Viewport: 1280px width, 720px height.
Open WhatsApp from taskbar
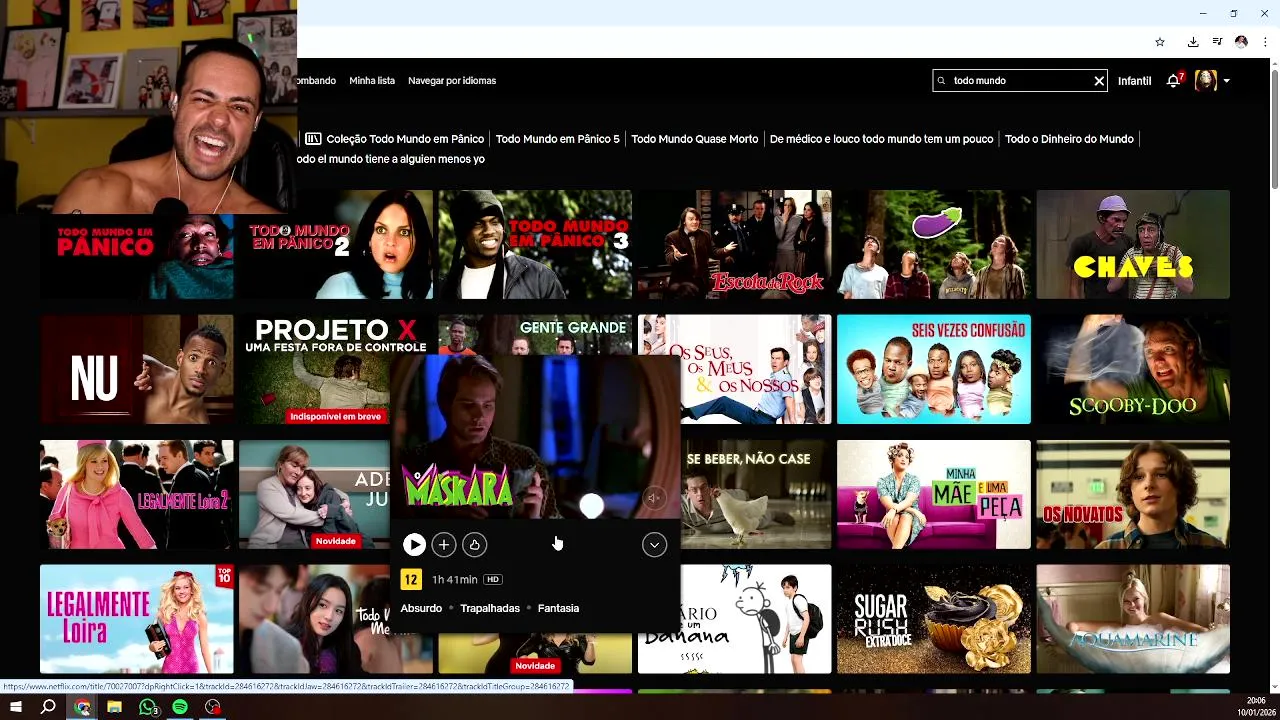148,707
